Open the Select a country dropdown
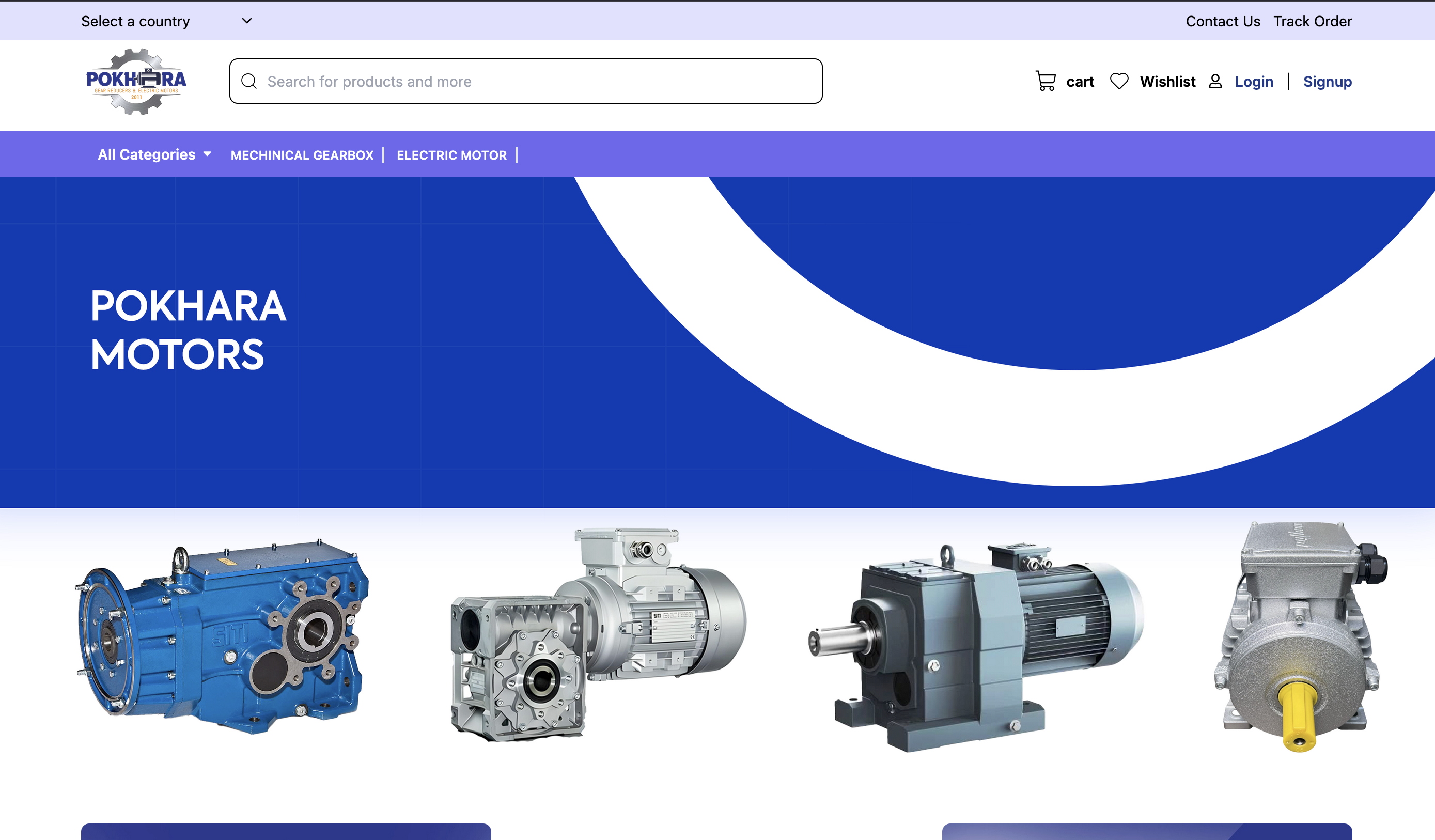The image size is (1435, 840). 135,21
